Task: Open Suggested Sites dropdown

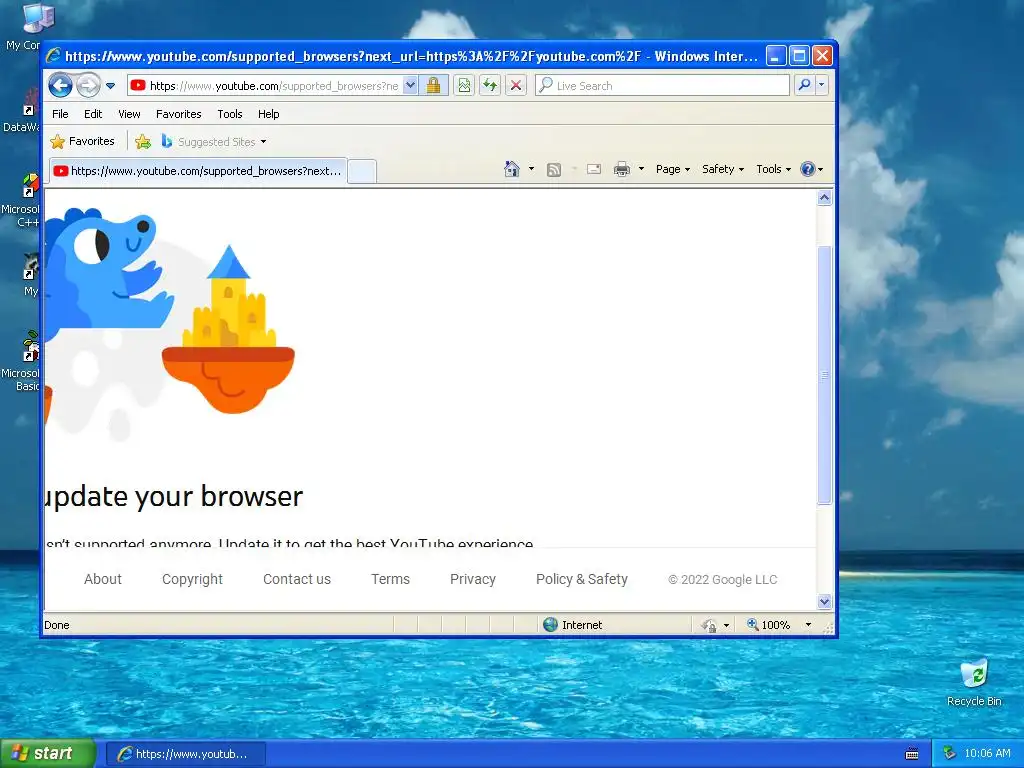Action: click(x=214, y=142)
